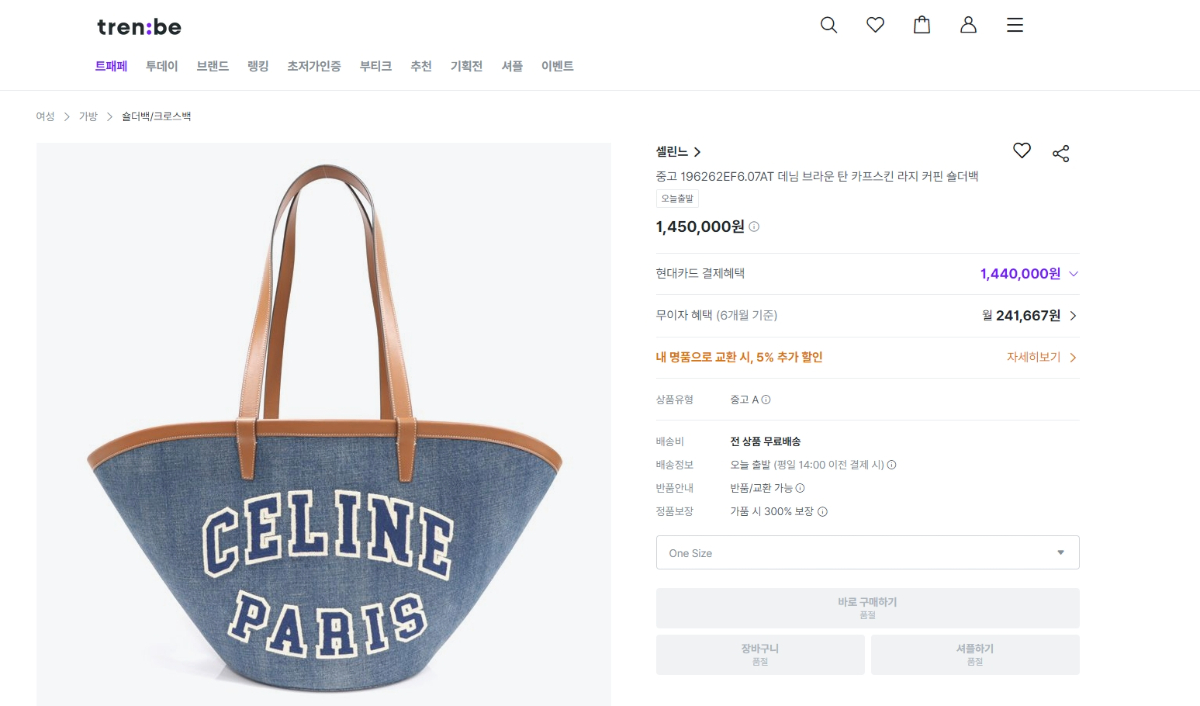Expand 무이자 혜택 monthly installment details
This screenshot has height=706, width=1200.
click(1073, 316)
